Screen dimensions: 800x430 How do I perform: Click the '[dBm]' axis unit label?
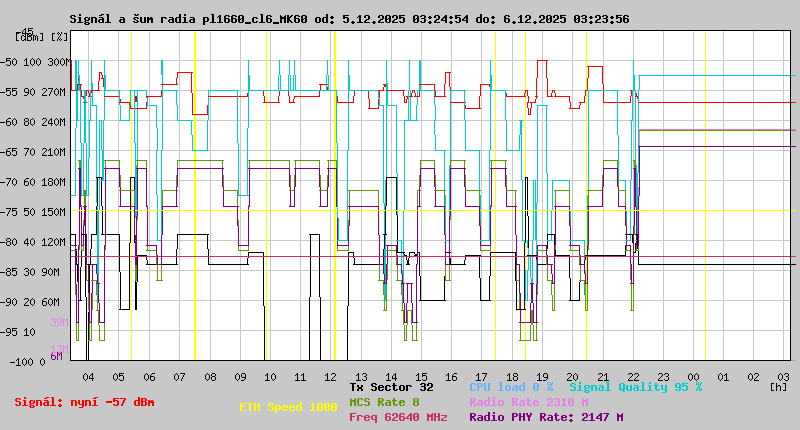pos(30,37)
